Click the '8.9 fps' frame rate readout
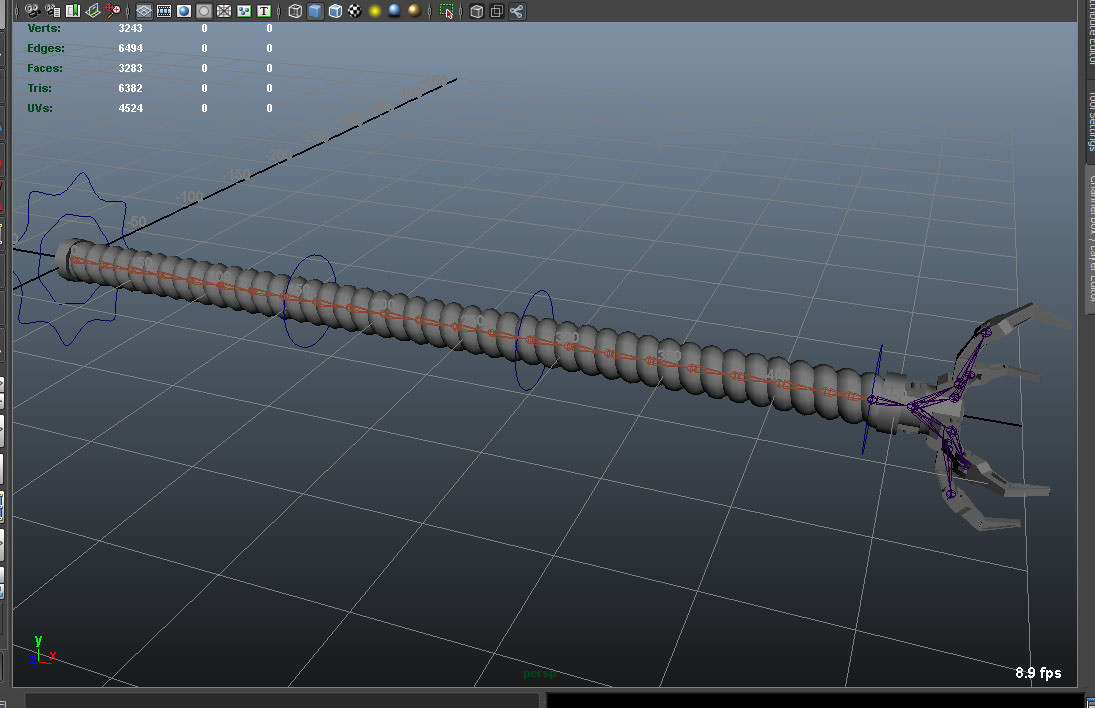 pyautogui.click(x=1038, y=672)
